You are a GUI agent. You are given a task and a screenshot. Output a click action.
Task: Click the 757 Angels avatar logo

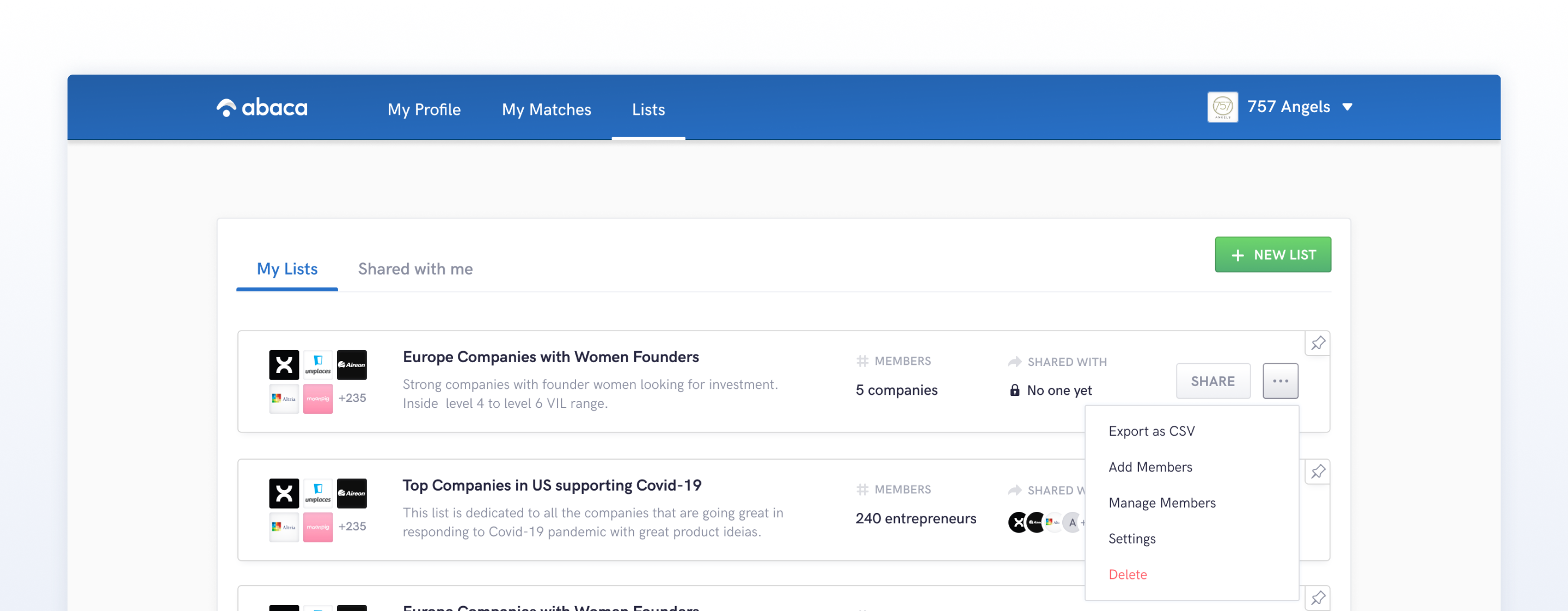(x=1222, y=107)
